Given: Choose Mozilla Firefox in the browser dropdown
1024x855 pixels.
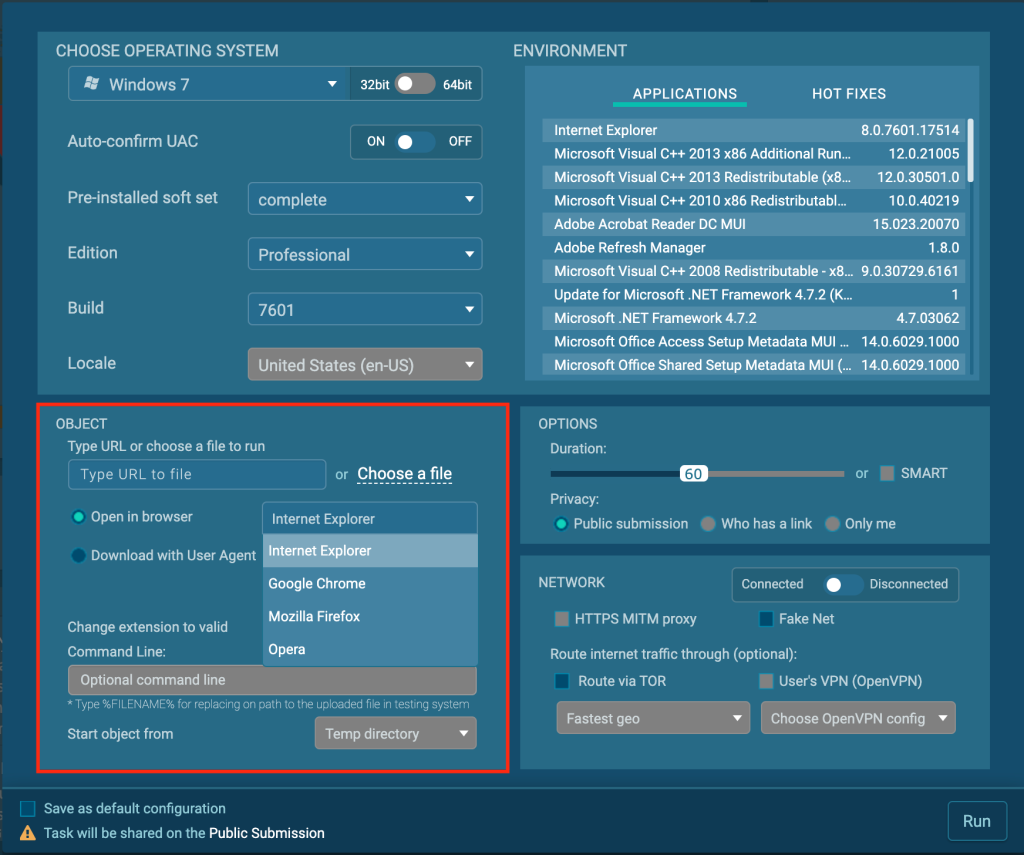Looking at the screenshot, I should [314, 617].
